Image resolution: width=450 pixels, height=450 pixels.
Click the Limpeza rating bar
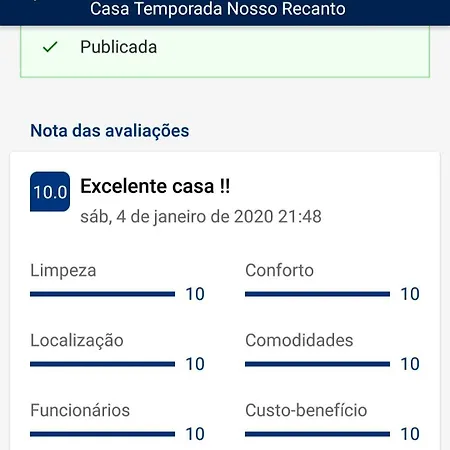[x=102, y=294]
